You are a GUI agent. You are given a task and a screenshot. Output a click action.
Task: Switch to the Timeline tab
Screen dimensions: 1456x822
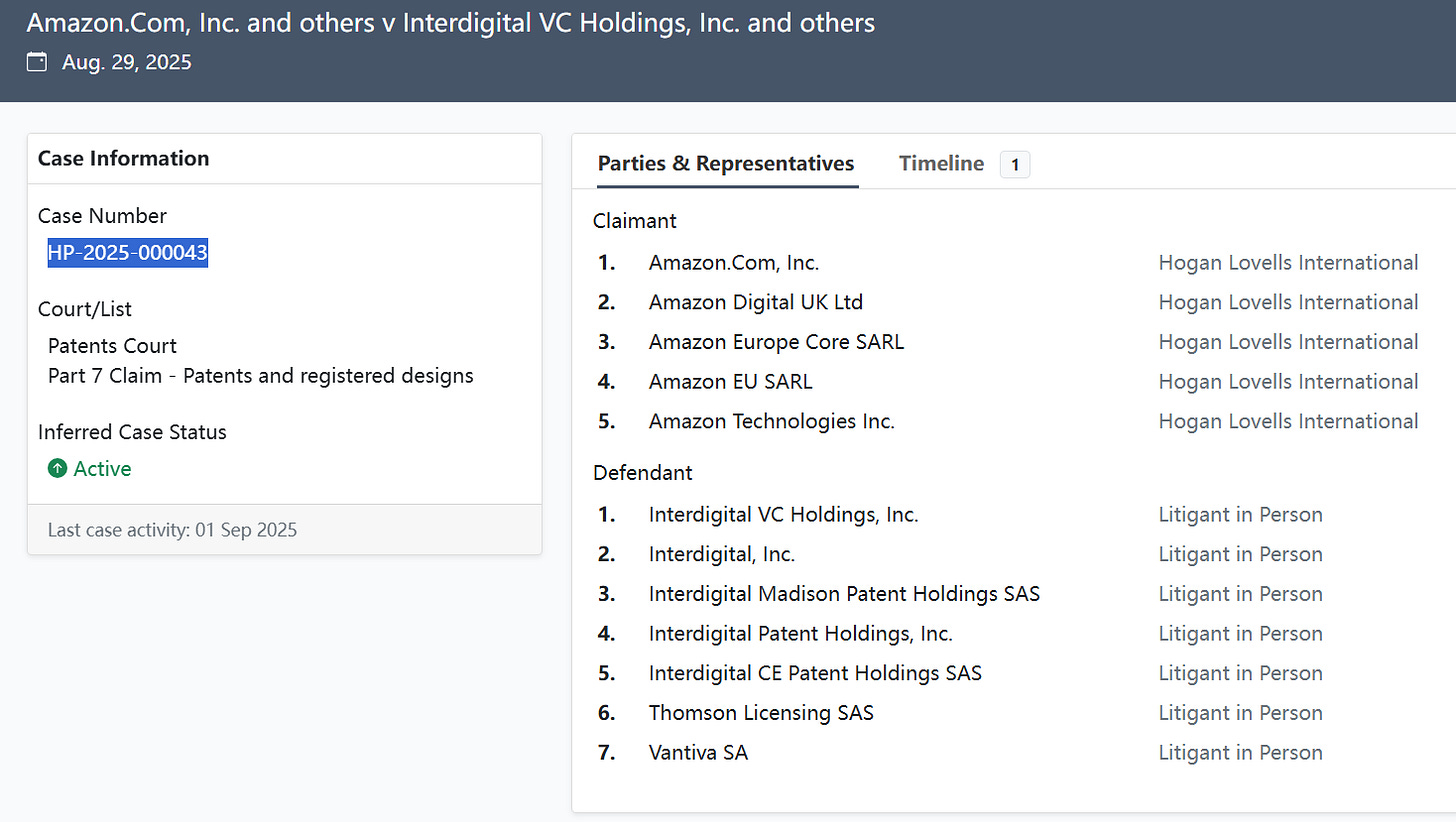click(941, 164)
